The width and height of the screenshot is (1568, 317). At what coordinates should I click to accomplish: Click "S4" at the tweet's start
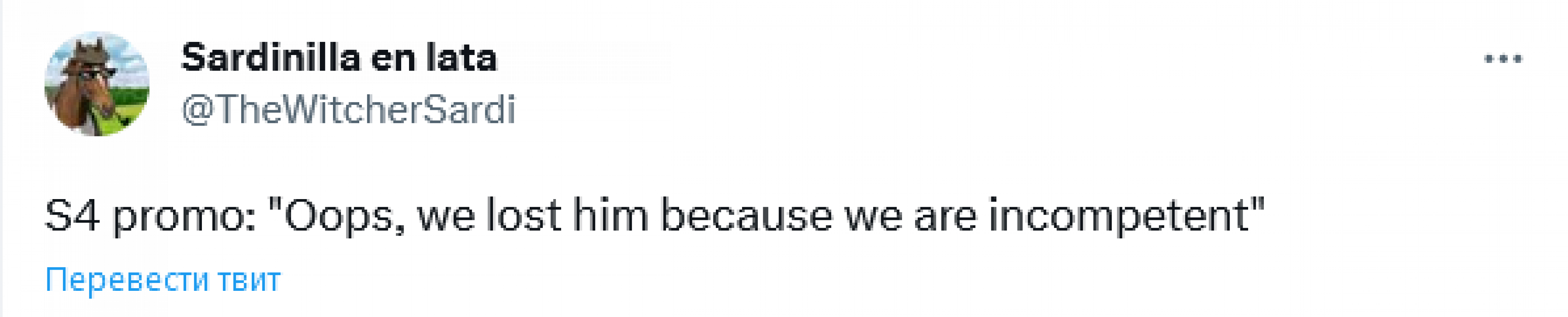pyautogui.click(x=72, y=216)
